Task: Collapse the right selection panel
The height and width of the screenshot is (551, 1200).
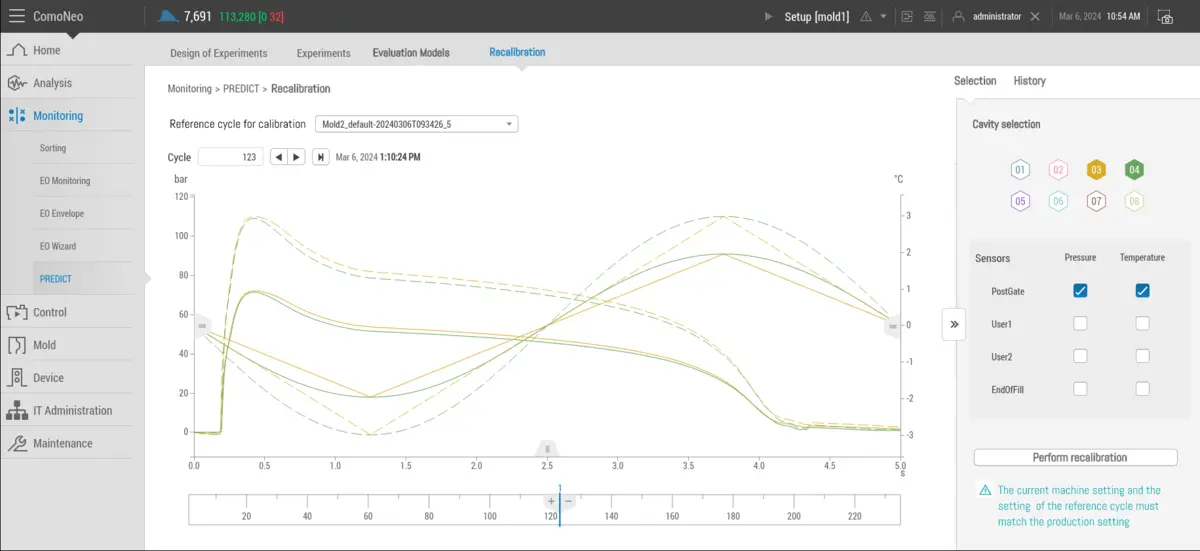Action: coord(954,324)
